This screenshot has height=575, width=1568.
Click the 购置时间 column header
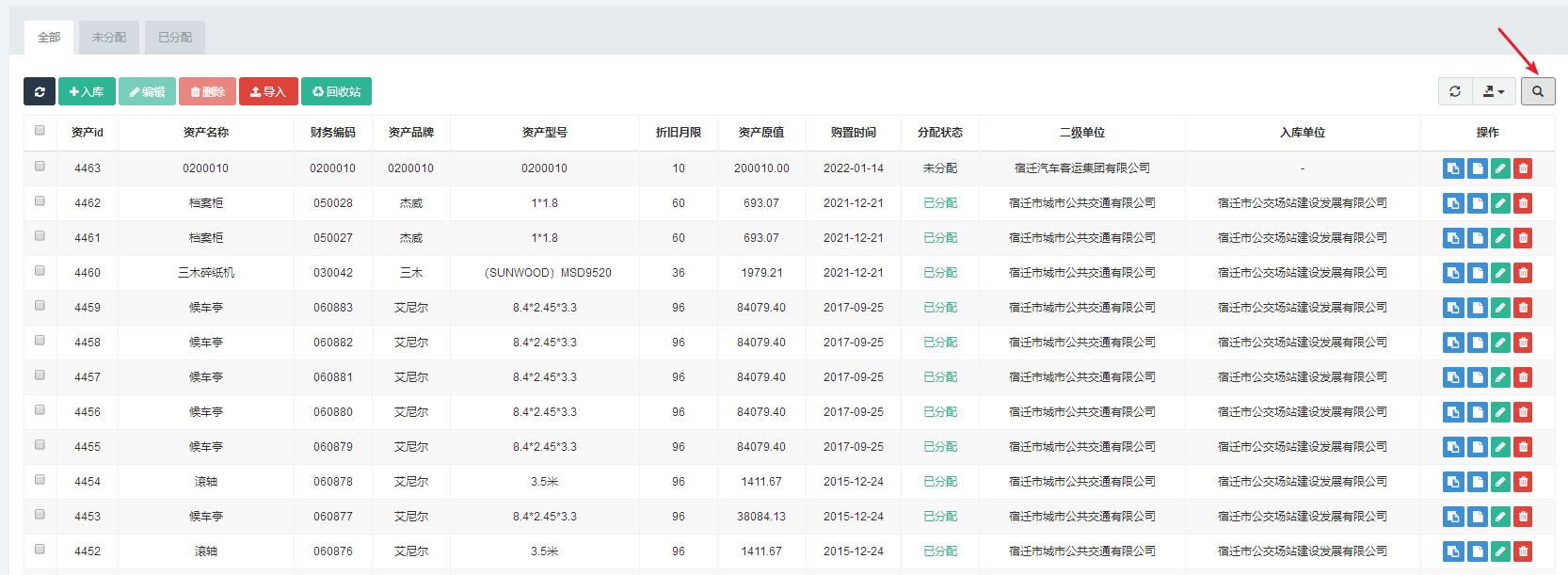pos(853,133)
